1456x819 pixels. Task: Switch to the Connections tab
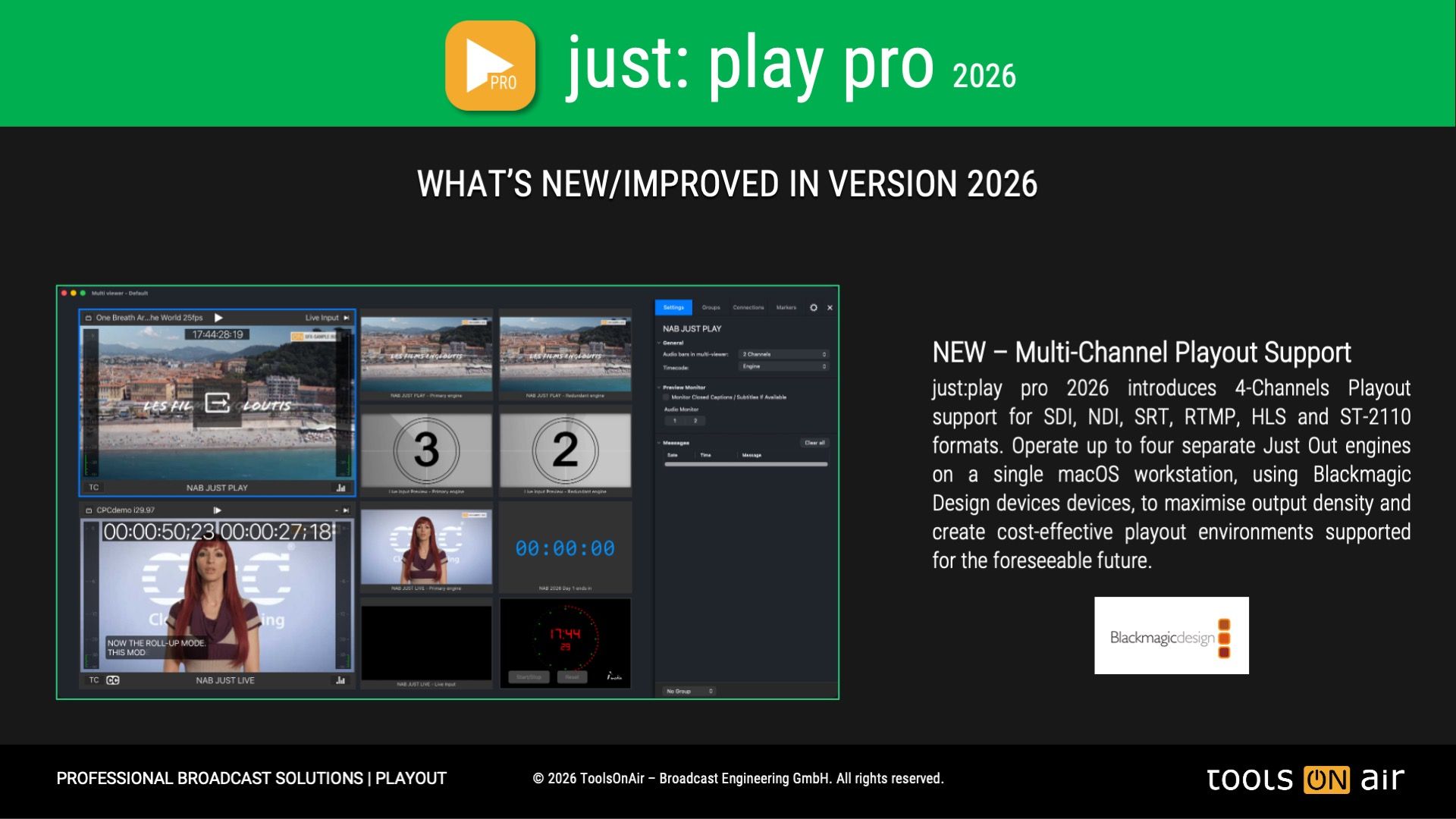point(748,308)
